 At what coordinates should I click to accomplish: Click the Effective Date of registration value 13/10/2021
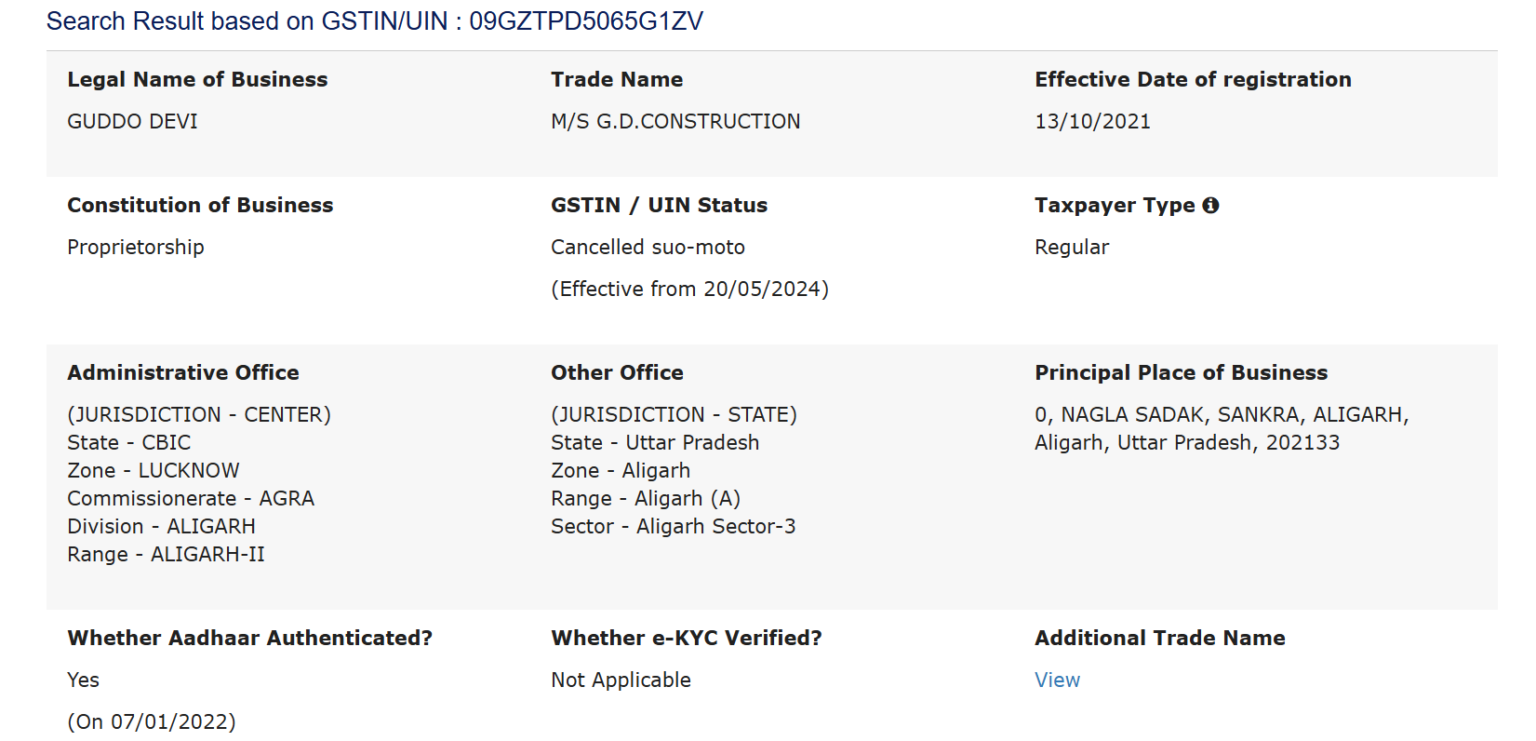coord(1092,122)
